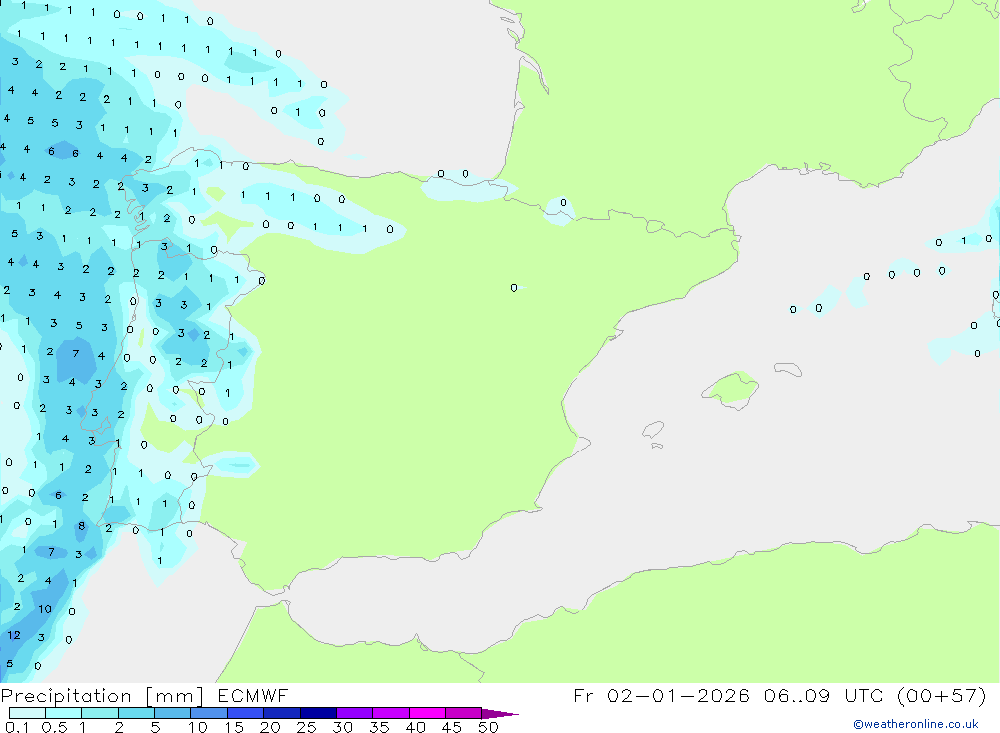Screen dimensions: 1000x733
Task: Click the 35–40 mm violet legend swatch
Action: coord(390,713)
